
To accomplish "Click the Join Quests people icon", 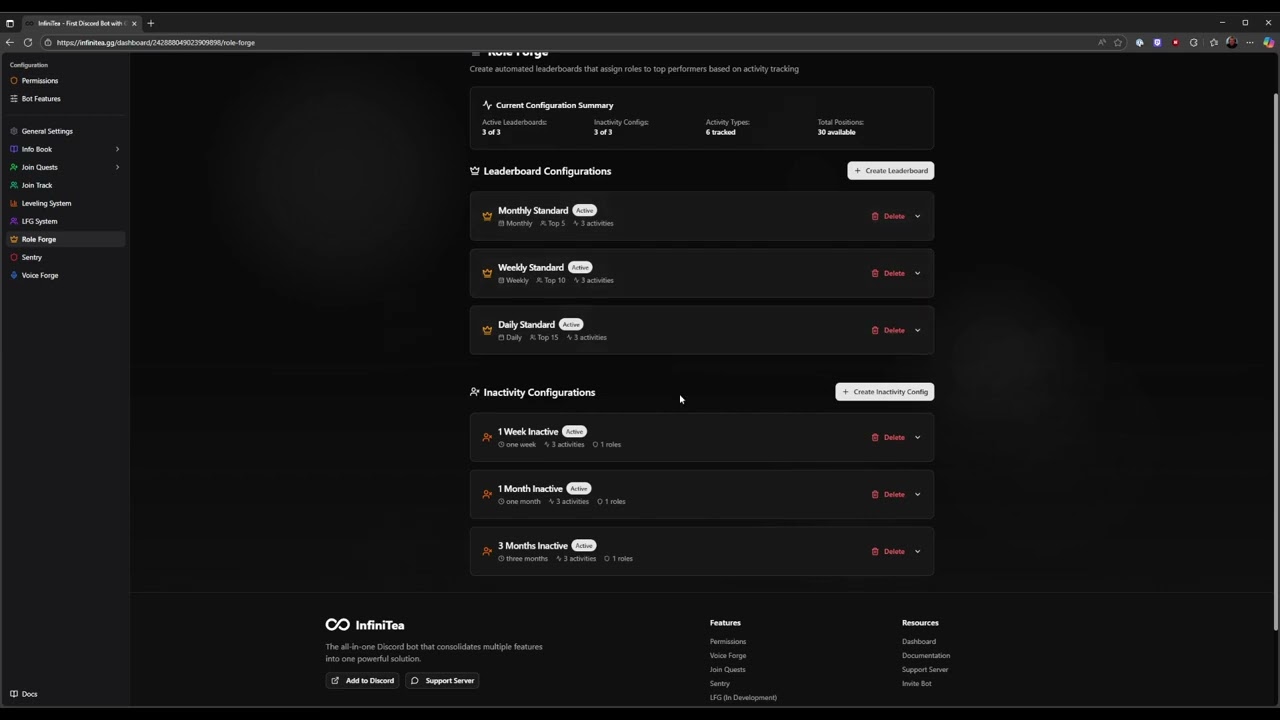I will point(14,167).
